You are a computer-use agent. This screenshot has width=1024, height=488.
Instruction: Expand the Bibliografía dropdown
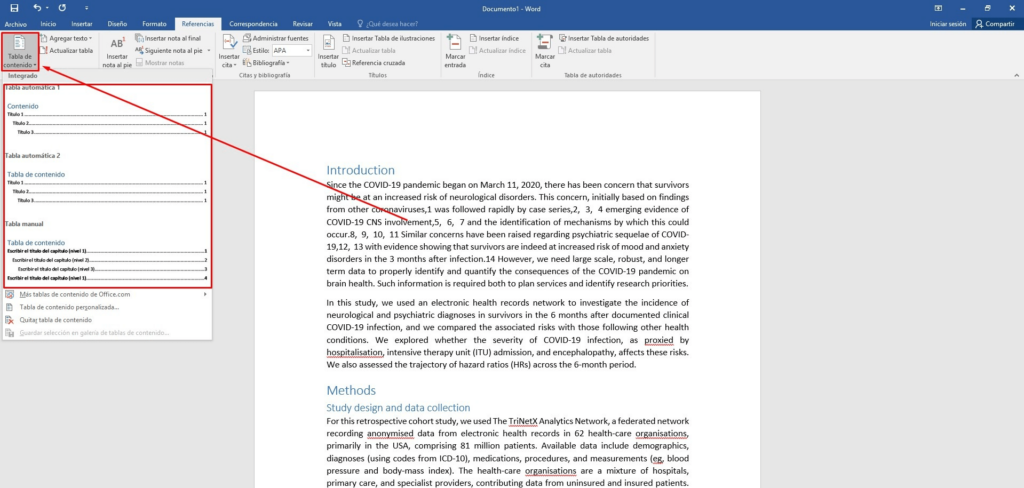point(266,63)
